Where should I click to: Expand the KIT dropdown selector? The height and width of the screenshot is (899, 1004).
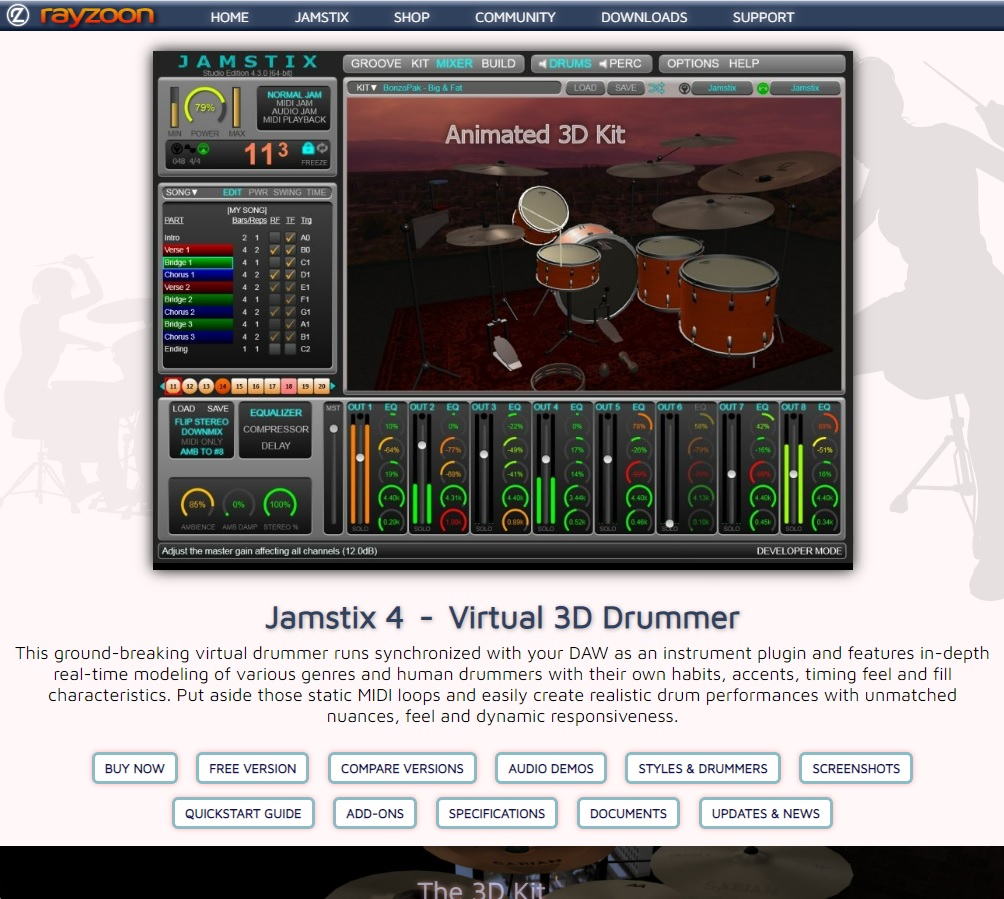[x=367, y=88]
